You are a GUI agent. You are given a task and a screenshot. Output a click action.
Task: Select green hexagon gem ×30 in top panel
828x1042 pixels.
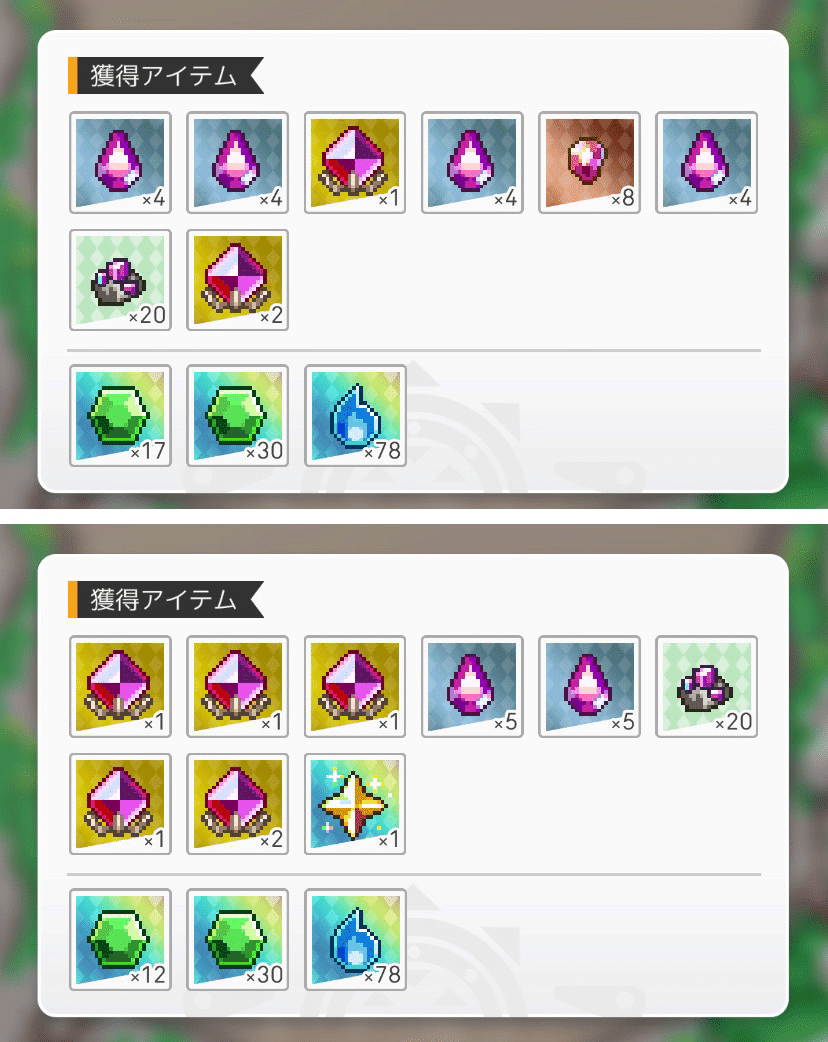pos(237,415)
